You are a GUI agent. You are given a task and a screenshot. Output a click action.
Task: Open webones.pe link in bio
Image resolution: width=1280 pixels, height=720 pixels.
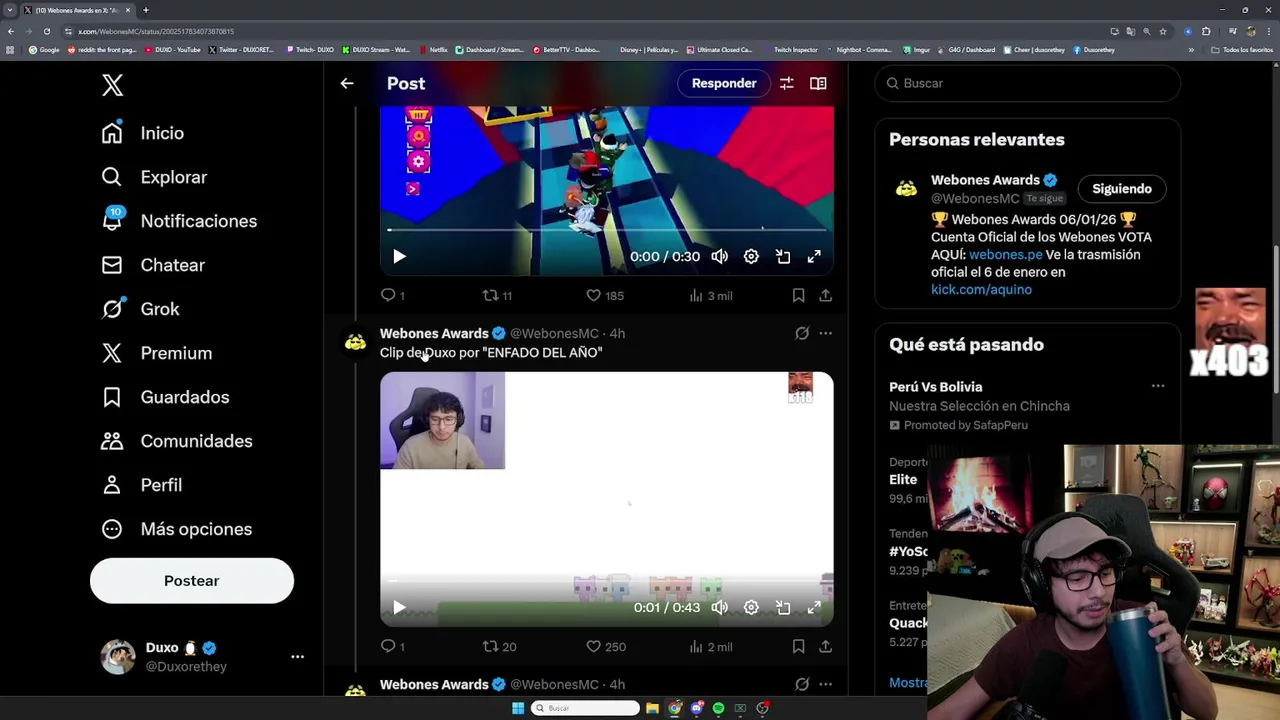pyautogui.click(x=1005, y=255)
